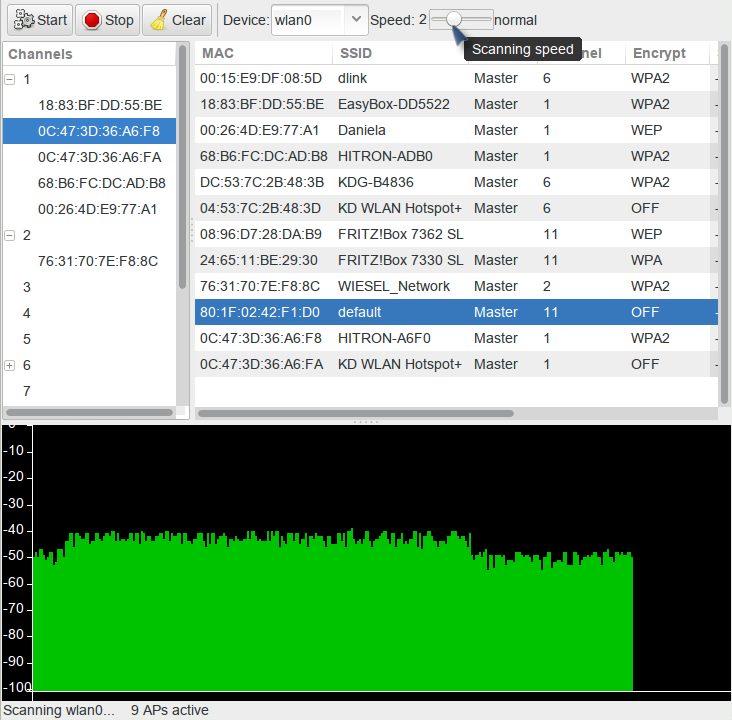Click the Channels tree header
The width and height of the screenshot is (732, 720).
coord(89,54)
